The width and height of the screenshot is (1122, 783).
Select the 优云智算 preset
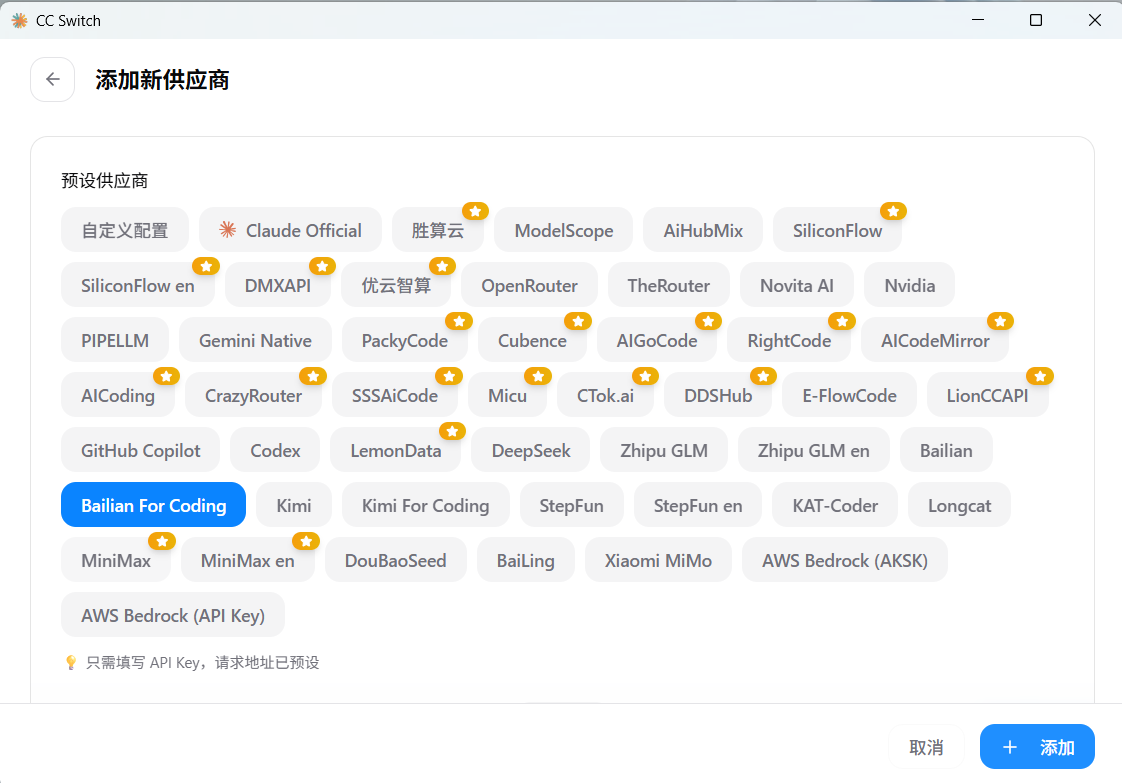[x=396, y=286]
